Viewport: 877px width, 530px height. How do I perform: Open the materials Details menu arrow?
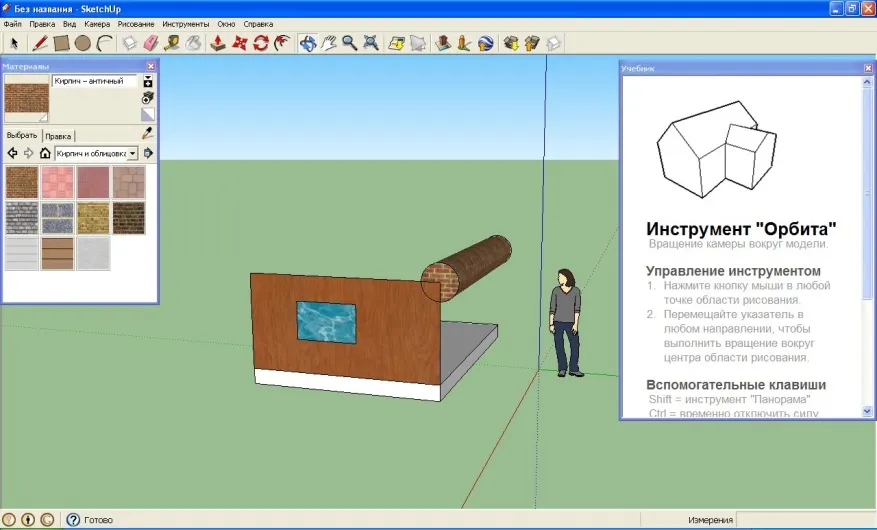(x=148, y=153)
